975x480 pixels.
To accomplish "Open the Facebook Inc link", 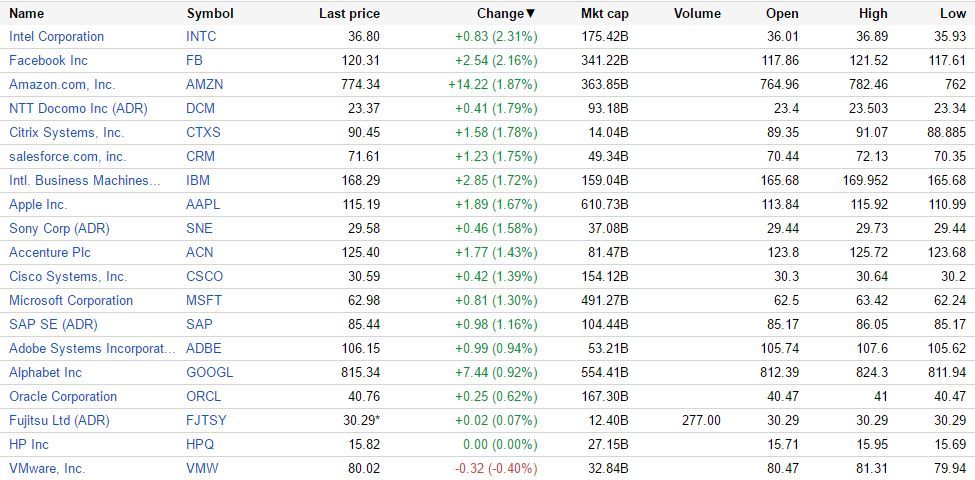I will [48, 61].
